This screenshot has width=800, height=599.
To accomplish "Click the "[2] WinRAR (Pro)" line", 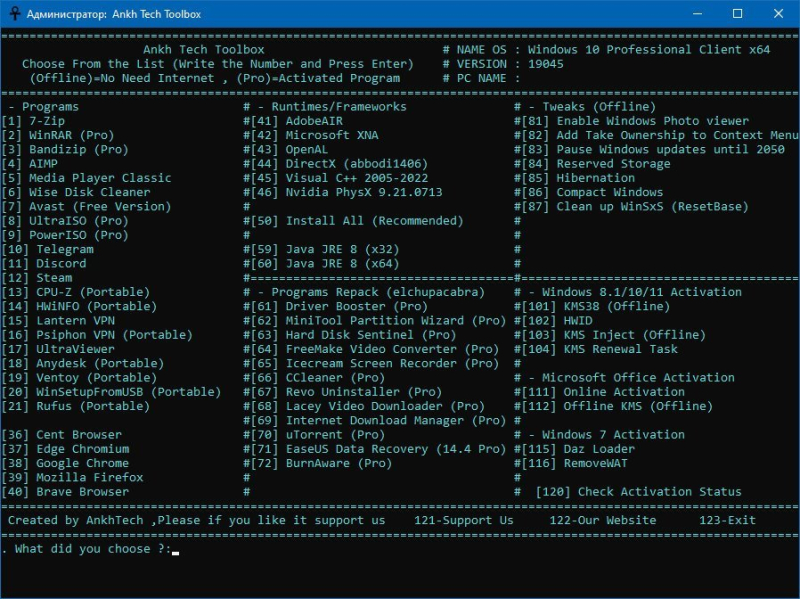I will (x=58, y=135).
